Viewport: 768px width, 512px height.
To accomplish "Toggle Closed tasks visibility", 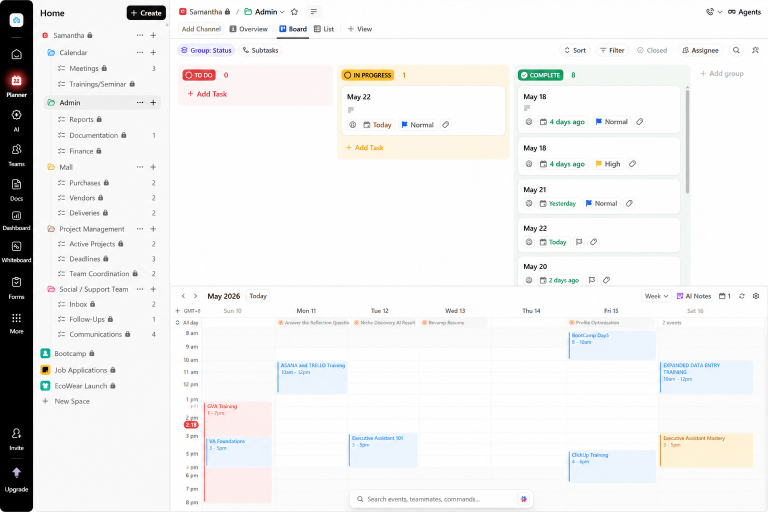I will coord(652,50).
